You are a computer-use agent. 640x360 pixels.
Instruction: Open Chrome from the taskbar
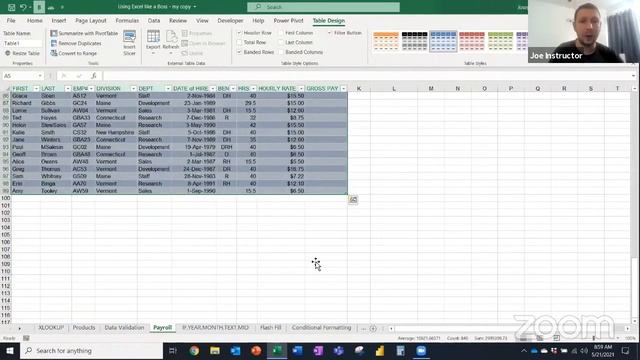(194, 351)
